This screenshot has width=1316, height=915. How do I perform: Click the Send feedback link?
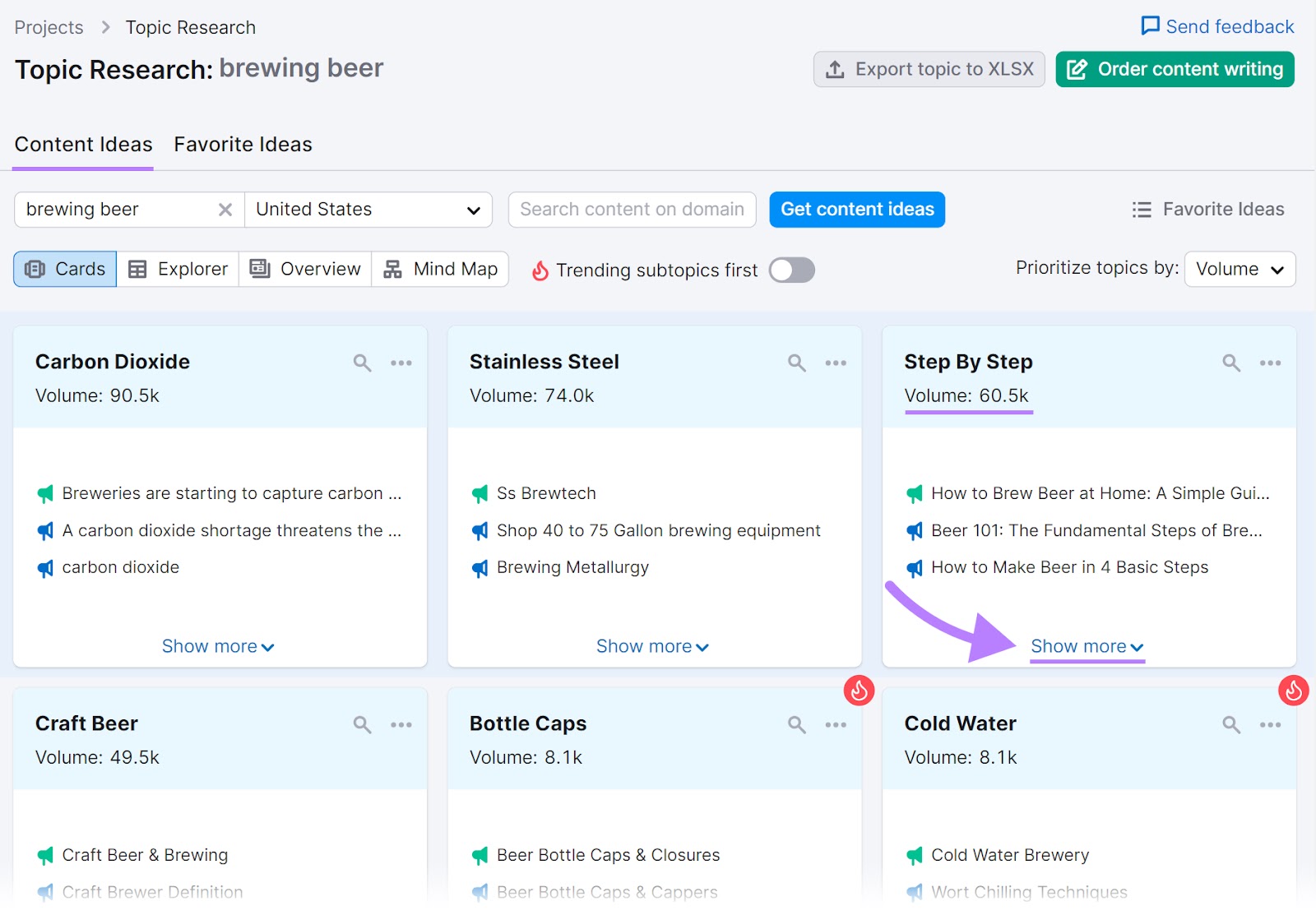tap(1216, 26)
